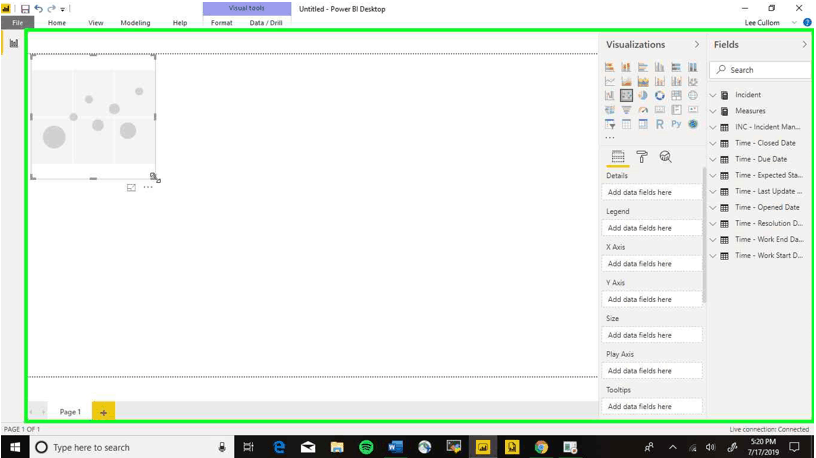
Task: Open the File menu
Action: (x=18, y=22)
